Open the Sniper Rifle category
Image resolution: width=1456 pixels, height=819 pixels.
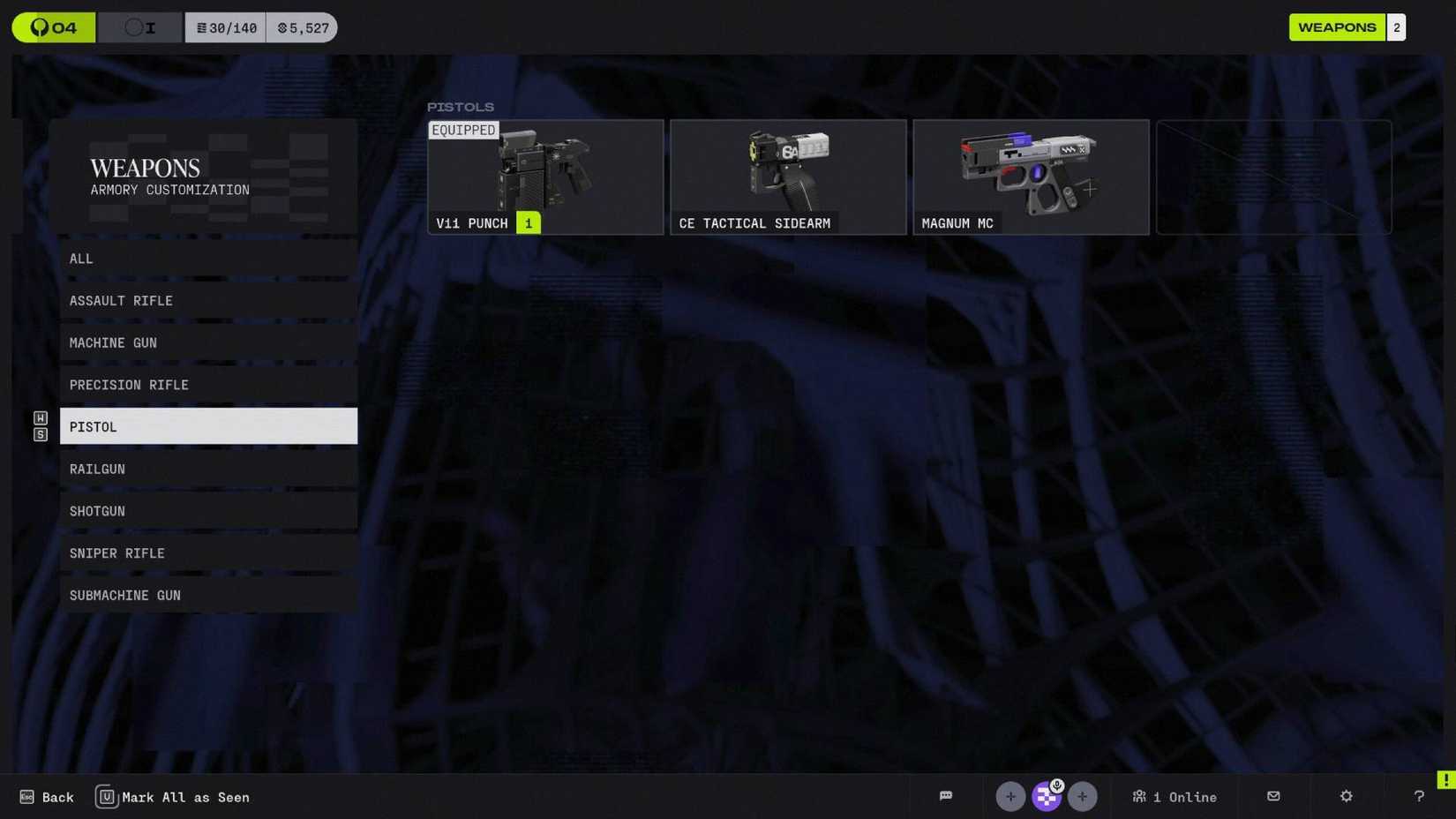pyautogui.click(x=208, y=553)
